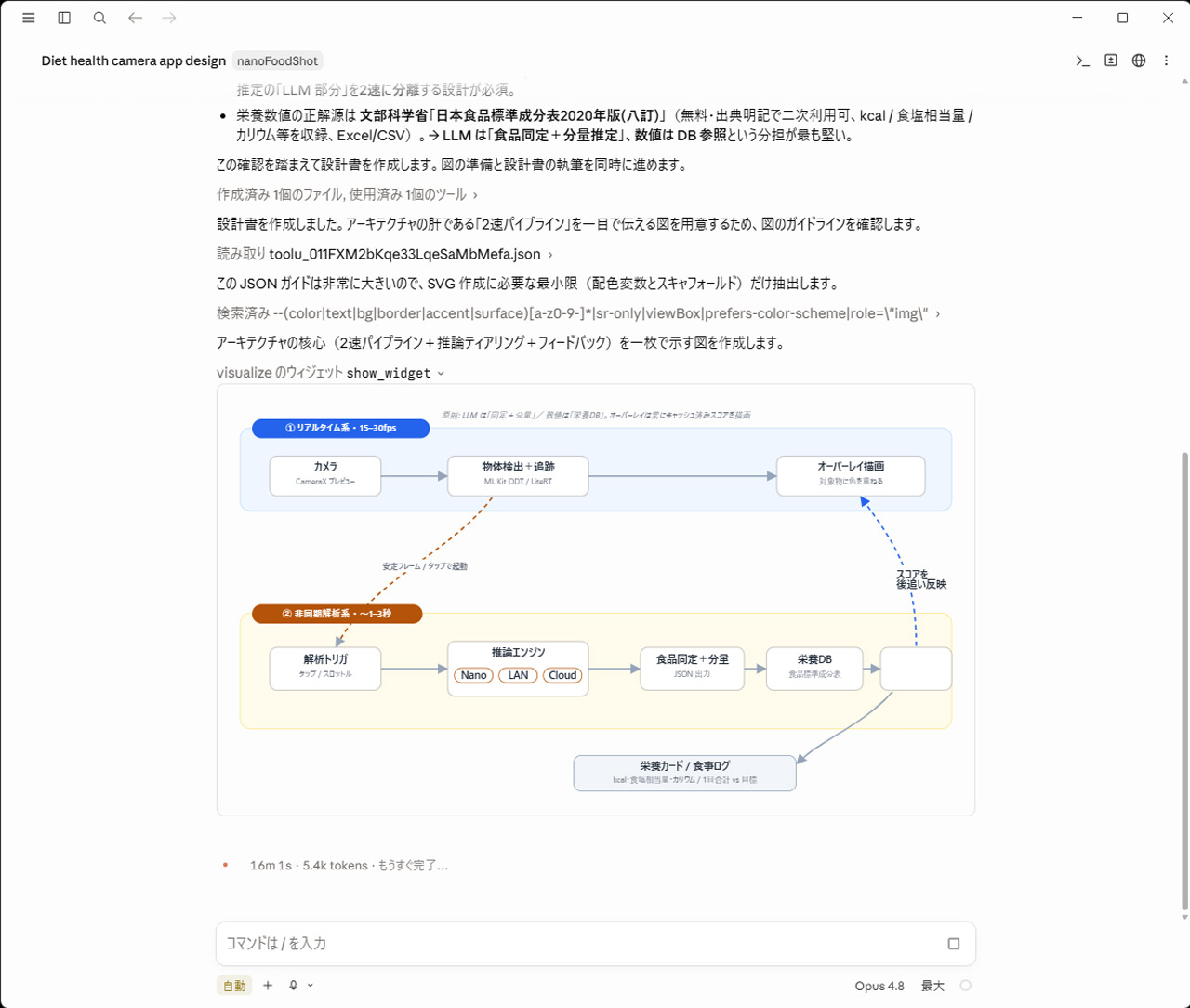The width and height of the screenshot is (1190, 1008).
Task: Select the Cloud pill in 推論エンジン
Action: coord(562,675)
